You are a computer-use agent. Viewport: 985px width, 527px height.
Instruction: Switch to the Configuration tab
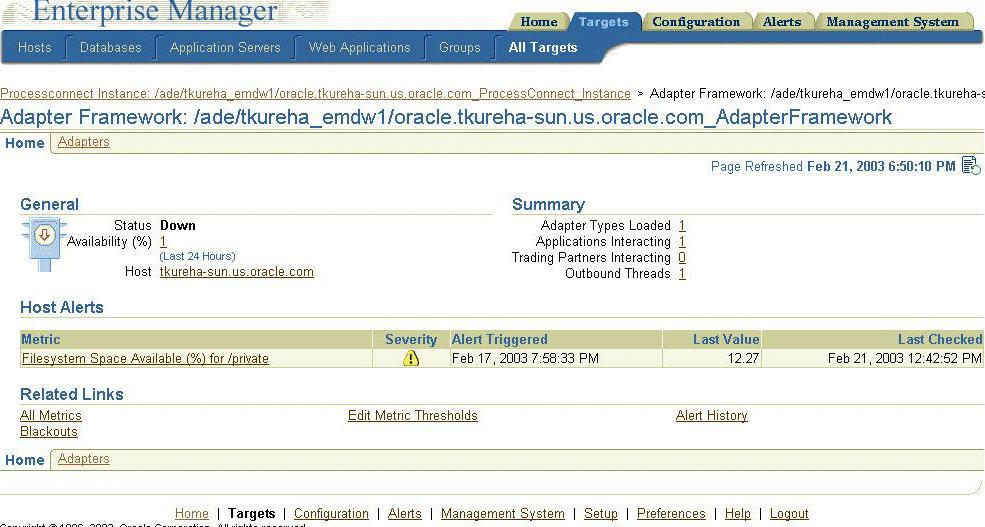click(x=696, y=22)
